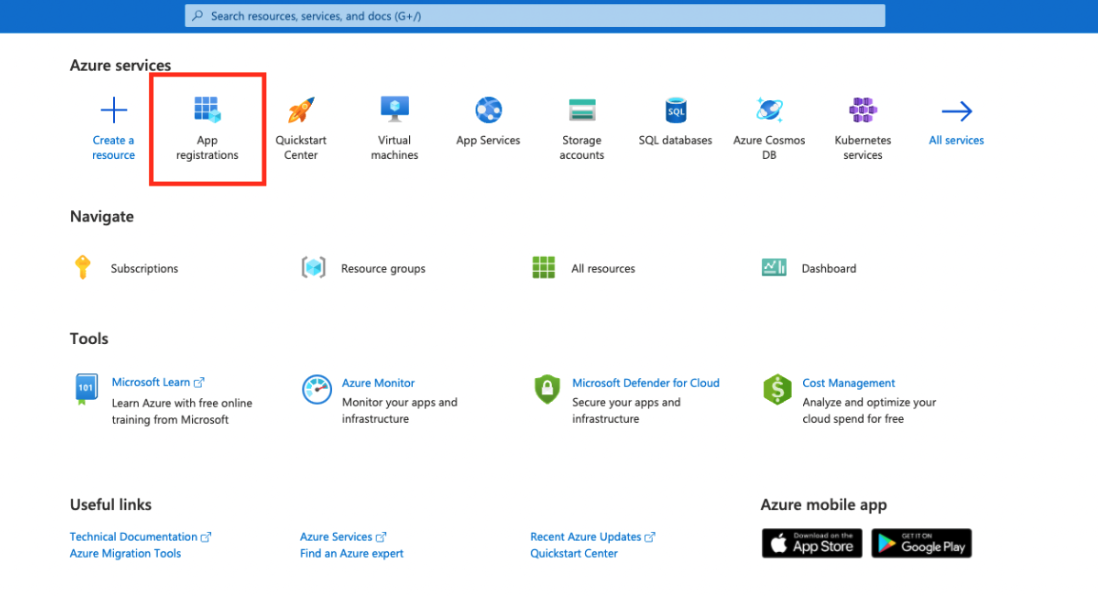This screenshot has width=1098, height=597.
Task: Click the Create a resource text link
Action: click(x=113, y=148)
